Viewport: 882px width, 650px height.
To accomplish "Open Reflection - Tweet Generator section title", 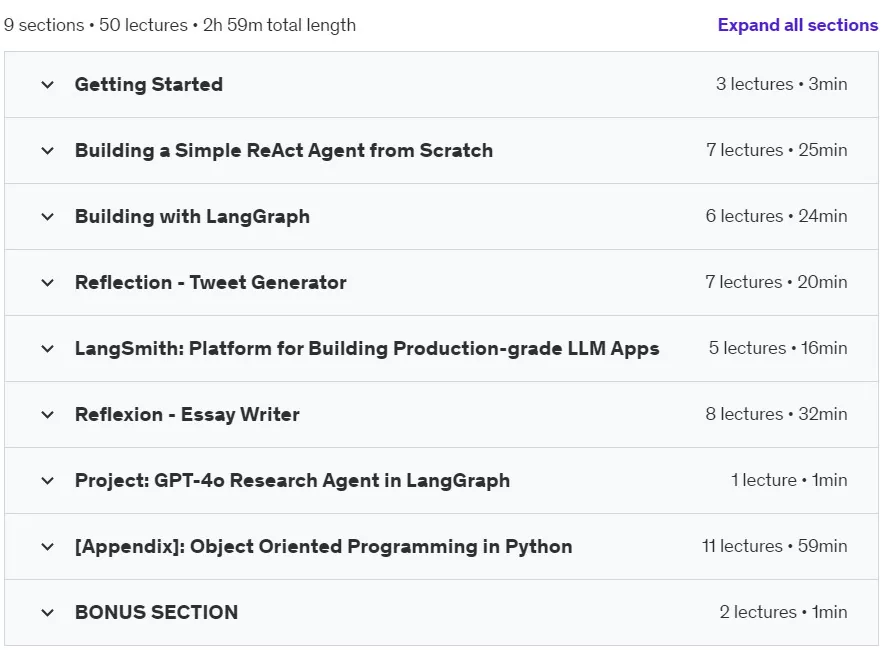I will (x=211, y=282).
